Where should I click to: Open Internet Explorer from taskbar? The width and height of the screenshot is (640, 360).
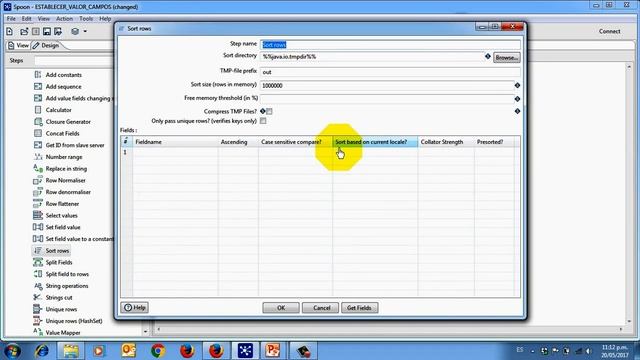coord(42,351)
